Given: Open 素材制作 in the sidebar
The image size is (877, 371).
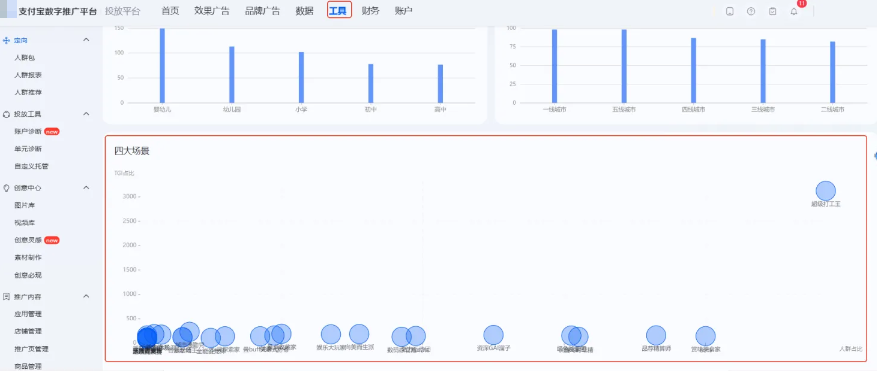Looking at the screenshot, I should coord(29,257).
